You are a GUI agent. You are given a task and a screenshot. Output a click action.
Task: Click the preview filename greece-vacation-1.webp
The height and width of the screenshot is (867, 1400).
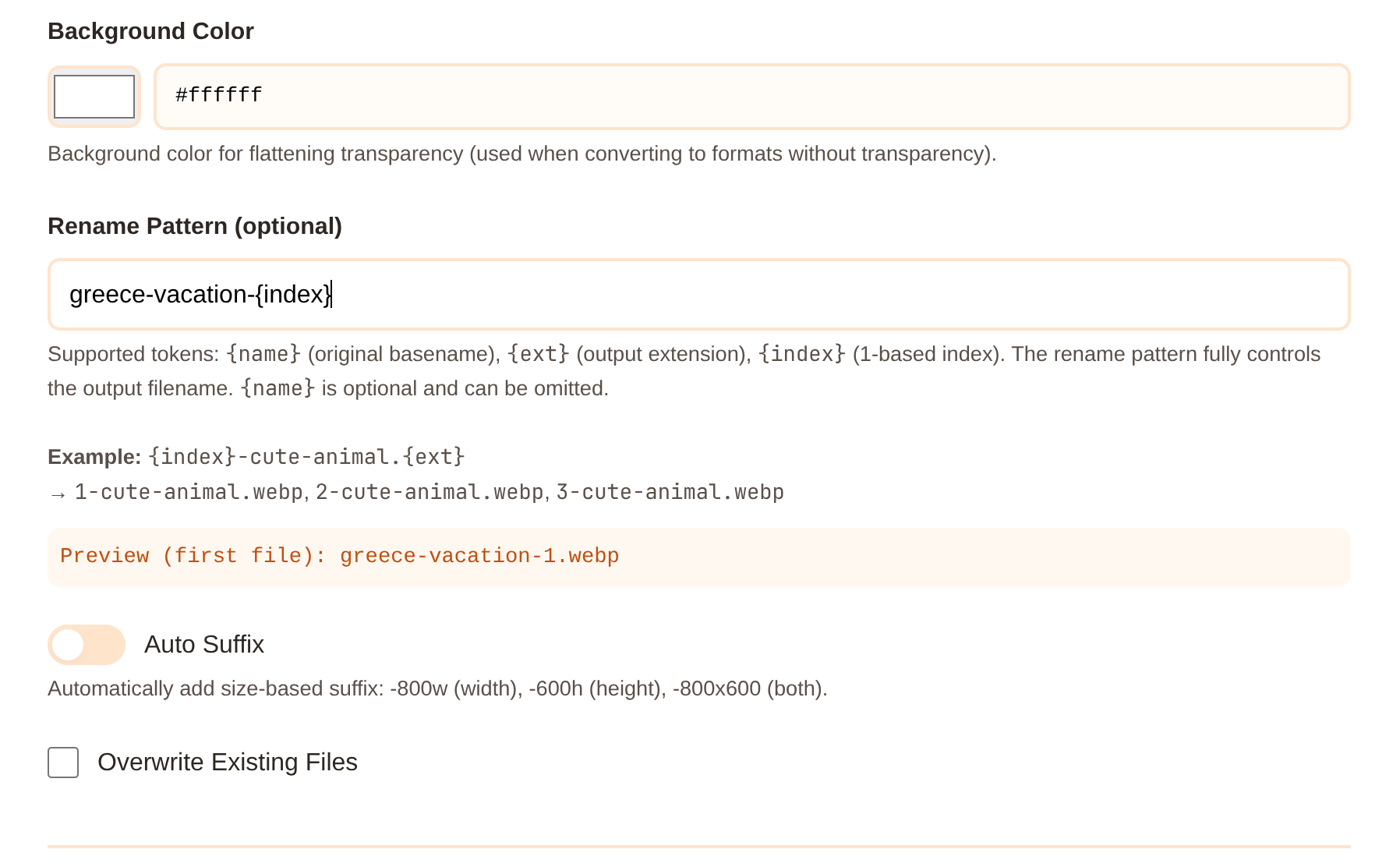click(x=479, y=555)
